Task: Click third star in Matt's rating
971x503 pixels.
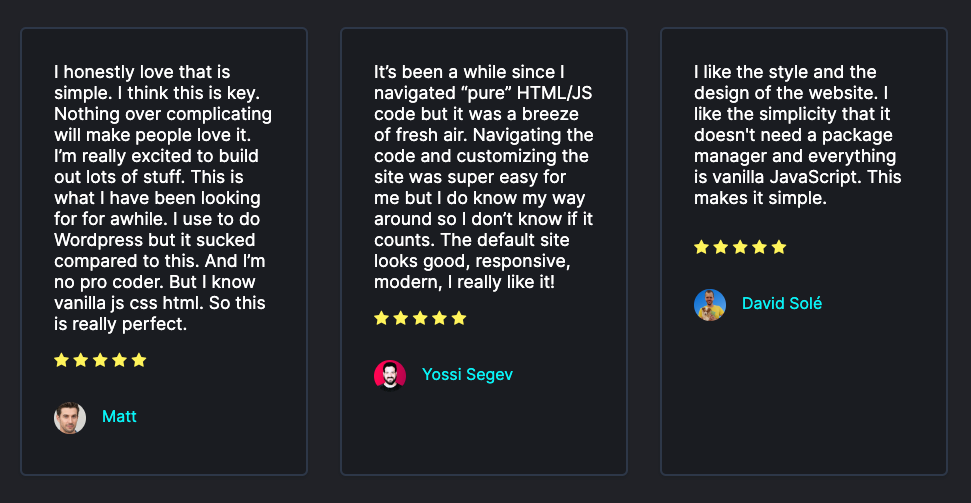Action: [100, 360]
